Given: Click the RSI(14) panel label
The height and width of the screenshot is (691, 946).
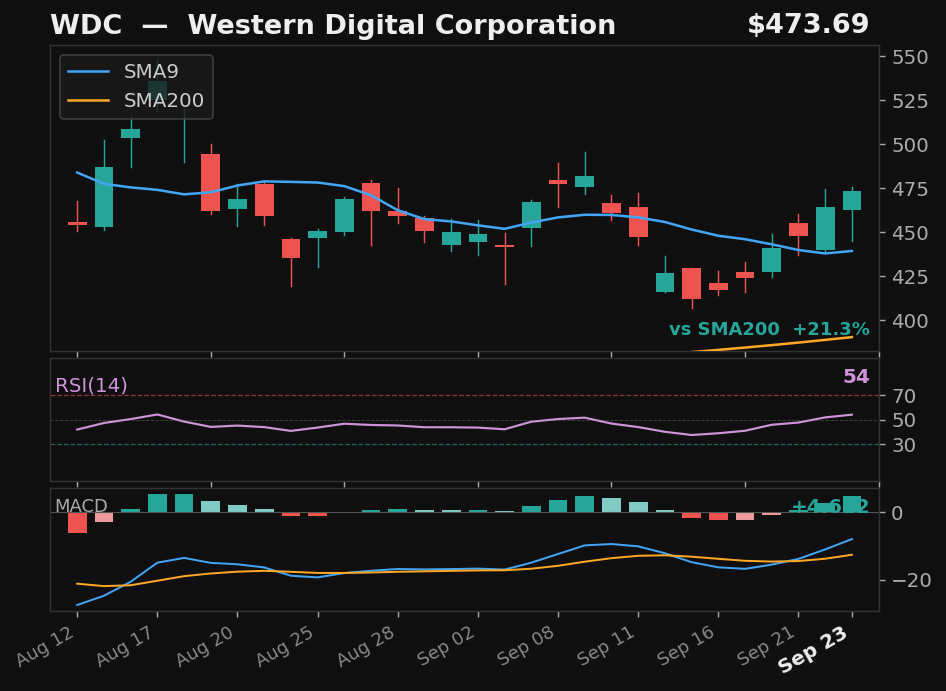Looking at the screenshot, I should pyautogui.click(x=91, y=386).
